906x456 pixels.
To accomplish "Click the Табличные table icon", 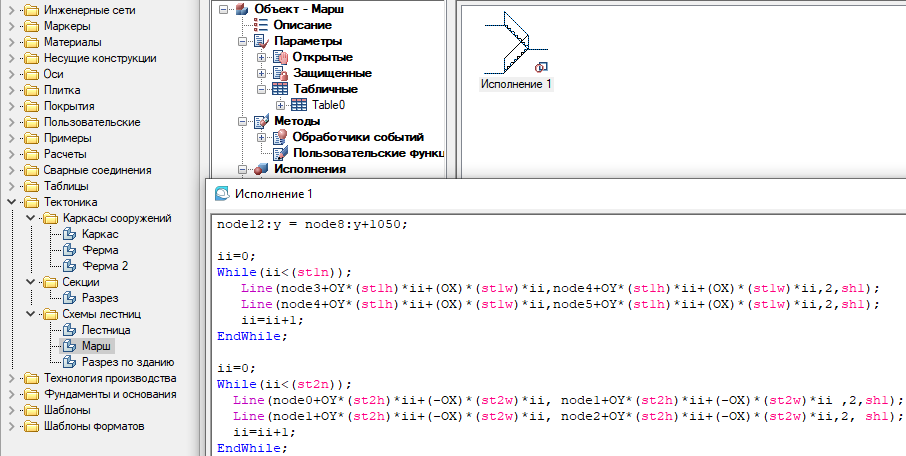I will tap(280, 89).
